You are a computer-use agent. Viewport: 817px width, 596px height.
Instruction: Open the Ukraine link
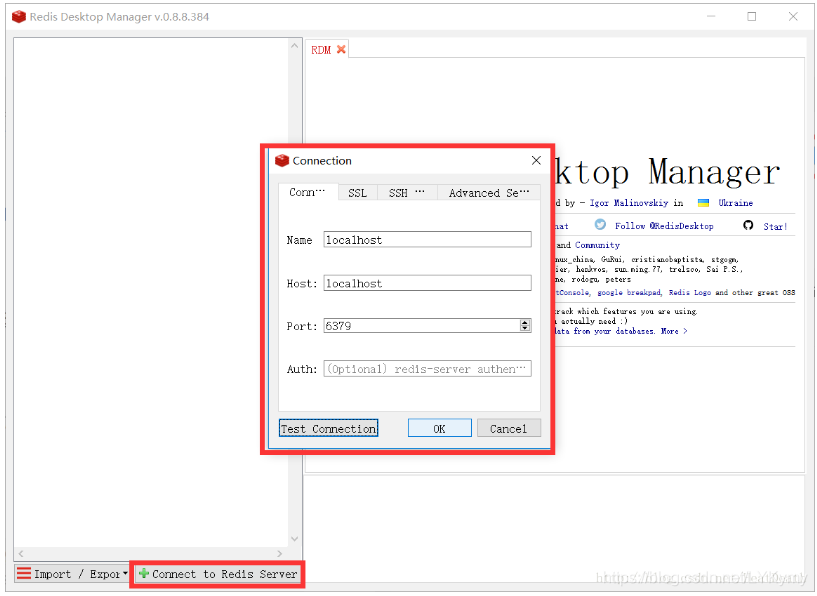[735, 203]
